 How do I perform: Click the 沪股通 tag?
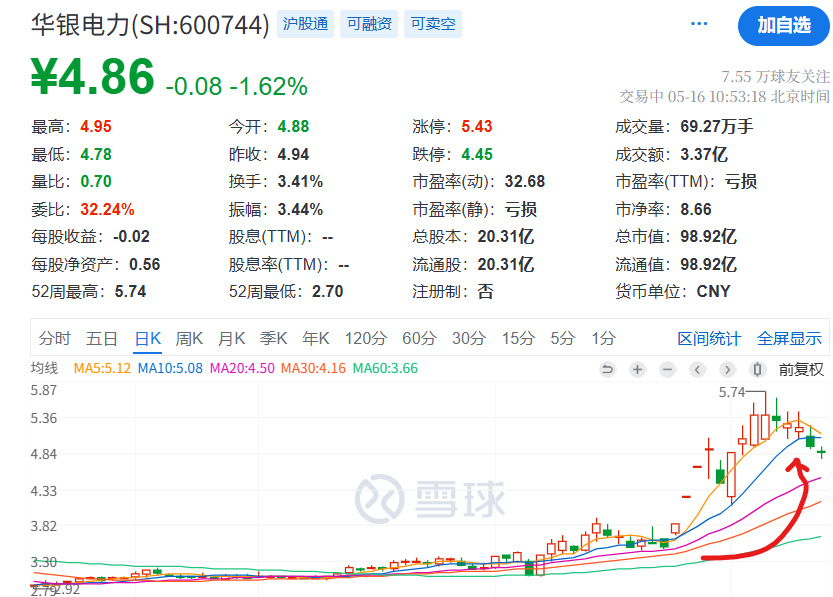(x=305, y=24)
